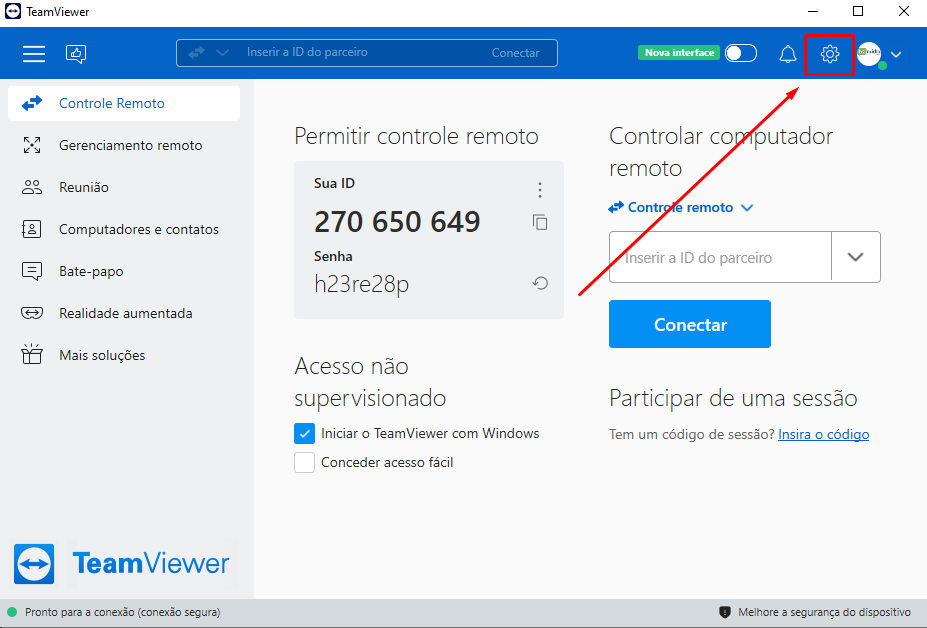This screenshot has height=628, width=927.
Task: Select the Controle Remoto tab
Action: point(124,103)
